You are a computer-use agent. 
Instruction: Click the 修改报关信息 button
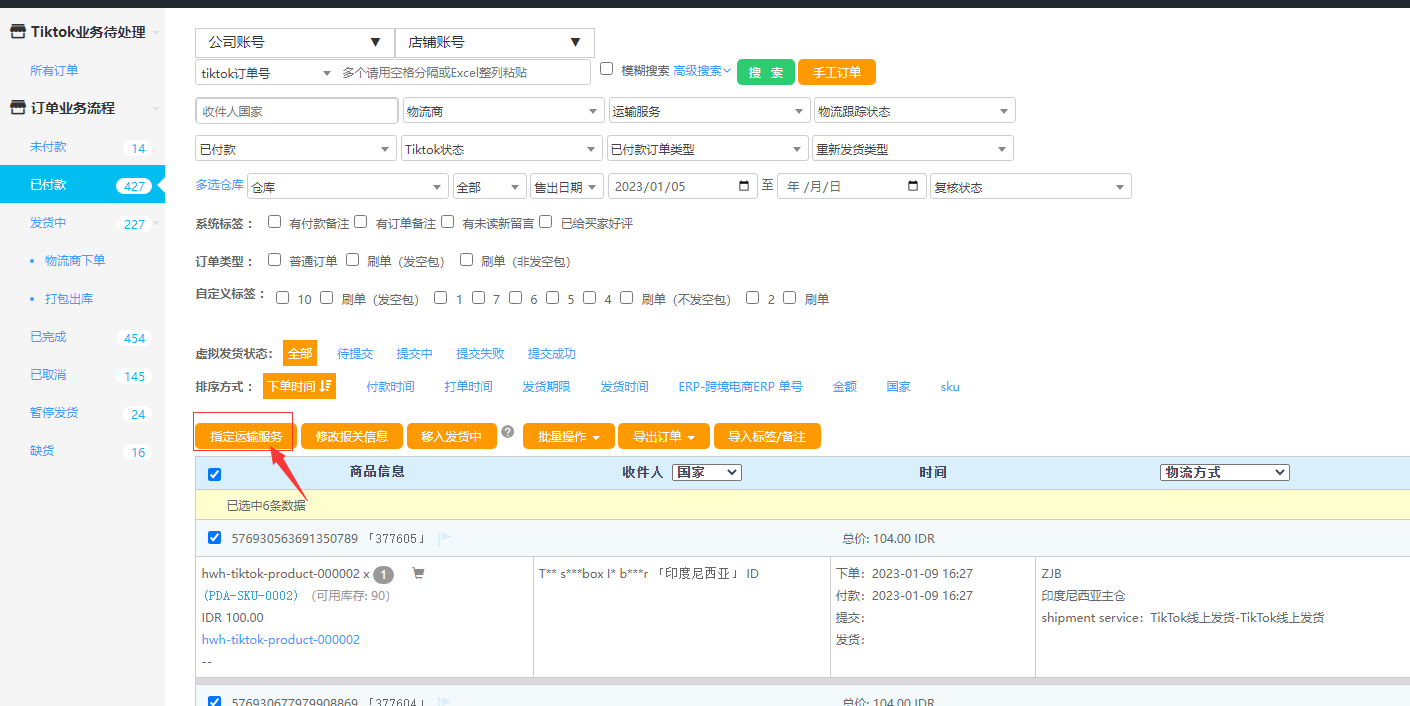pos(352,436)
